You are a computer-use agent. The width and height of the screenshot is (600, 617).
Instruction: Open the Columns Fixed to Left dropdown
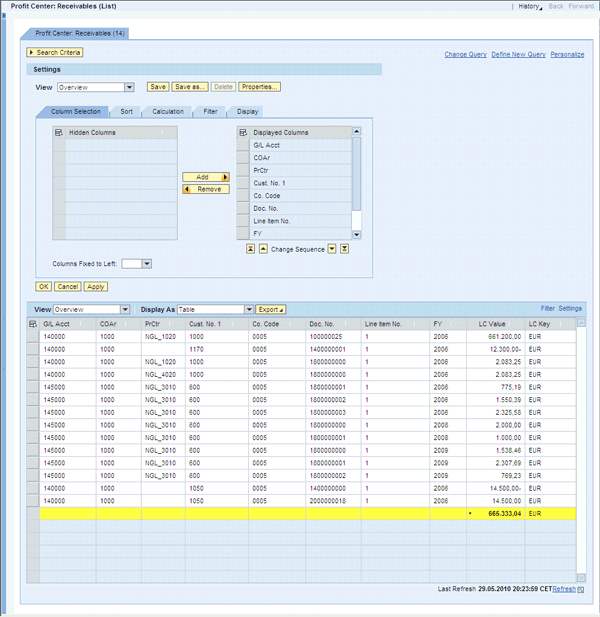146,264
